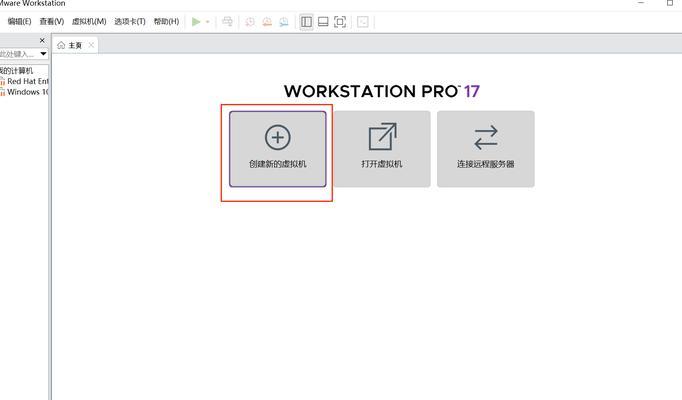The height and width of the screenshot is (400, 682).
Task: Click the green Power On play icon
Action: [196, 22]
